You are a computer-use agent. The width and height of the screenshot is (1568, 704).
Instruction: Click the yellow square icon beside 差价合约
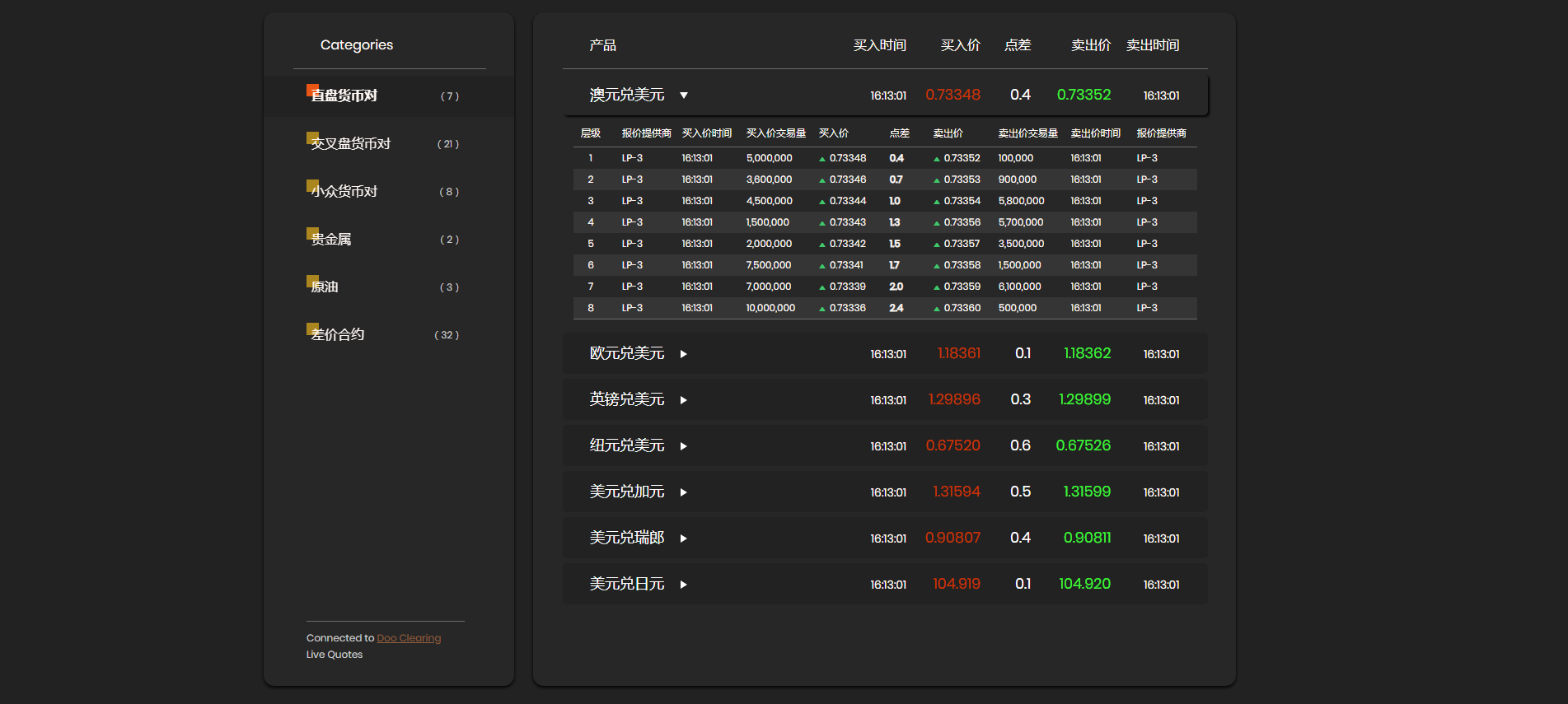[312, 329]
